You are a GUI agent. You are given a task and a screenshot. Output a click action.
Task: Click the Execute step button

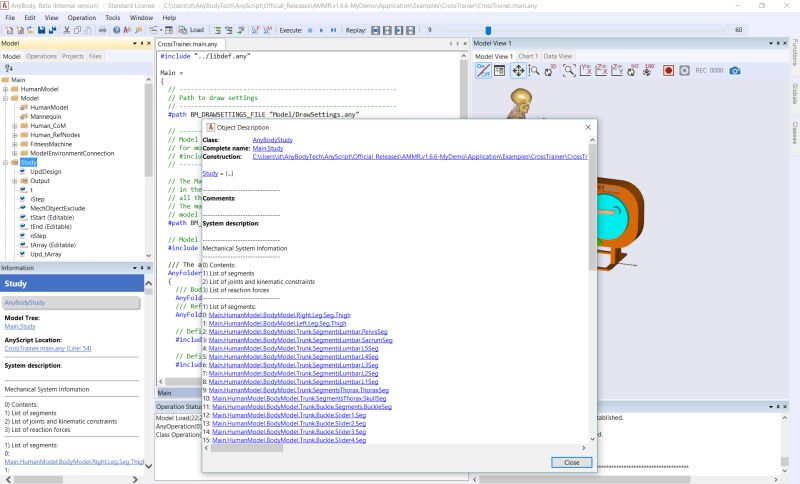pyautogui.click(x=333, y=30)
